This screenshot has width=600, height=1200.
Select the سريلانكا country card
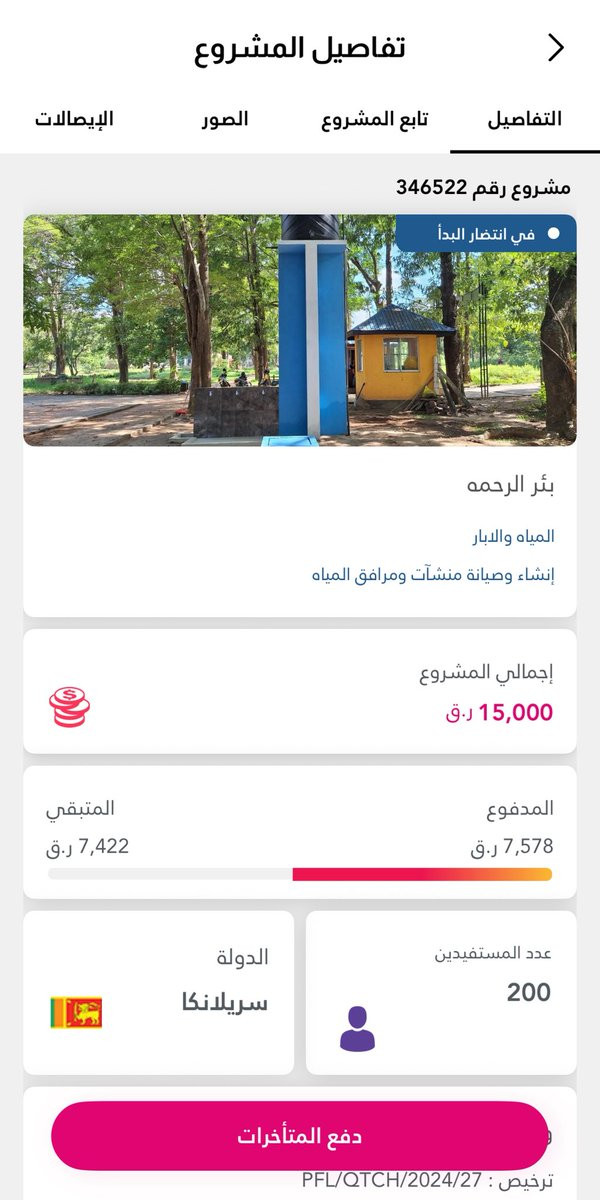click(159, 993)
